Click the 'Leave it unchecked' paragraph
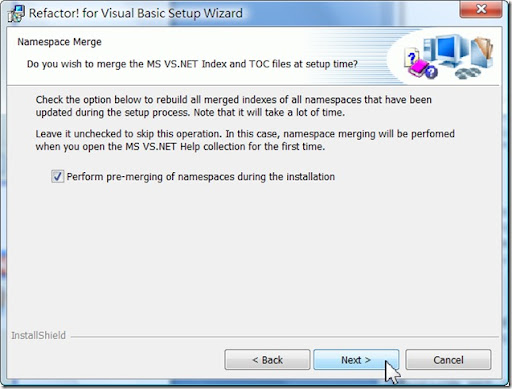The width and height of the screenshot is (512, 389). tap(245, 140)
